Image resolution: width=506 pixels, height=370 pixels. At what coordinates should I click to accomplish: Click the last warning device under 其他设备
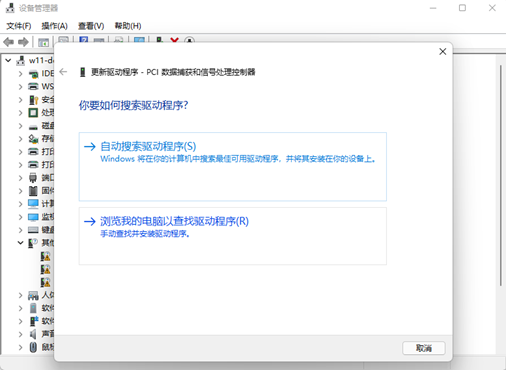[x=45, y=282]
